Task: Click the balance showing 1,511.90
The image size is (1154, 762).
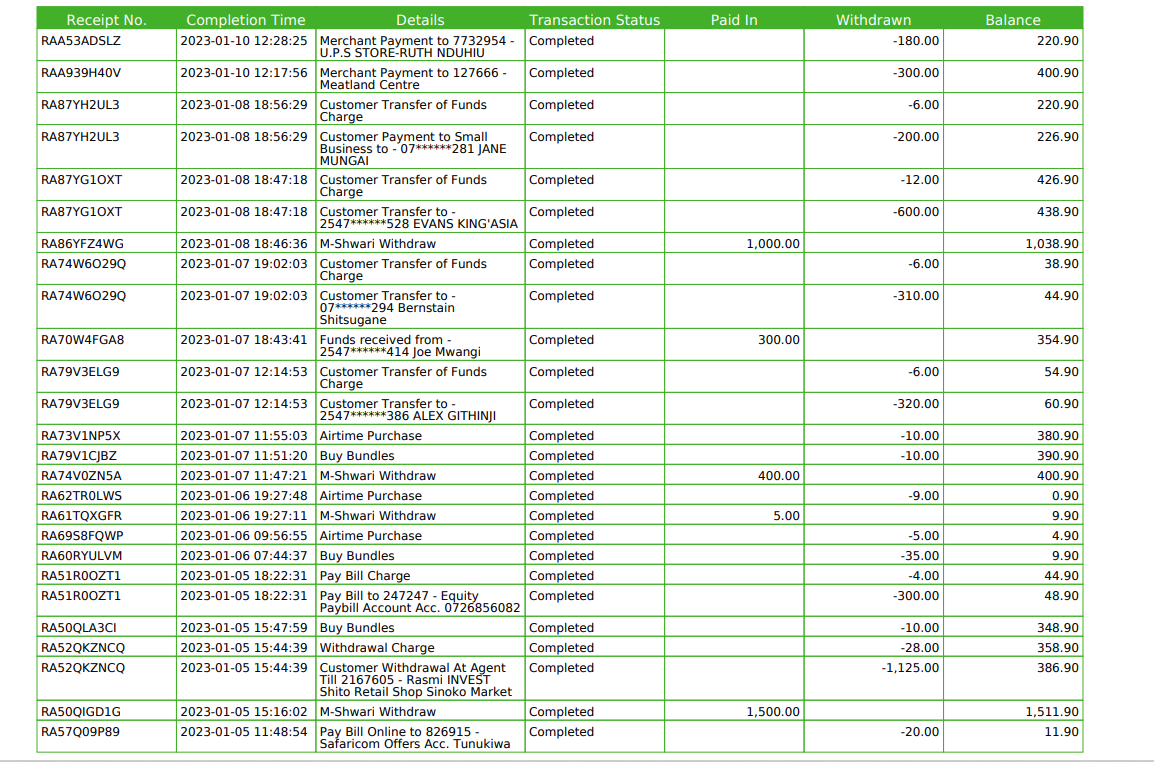Action: click(x=1054, y=711)
